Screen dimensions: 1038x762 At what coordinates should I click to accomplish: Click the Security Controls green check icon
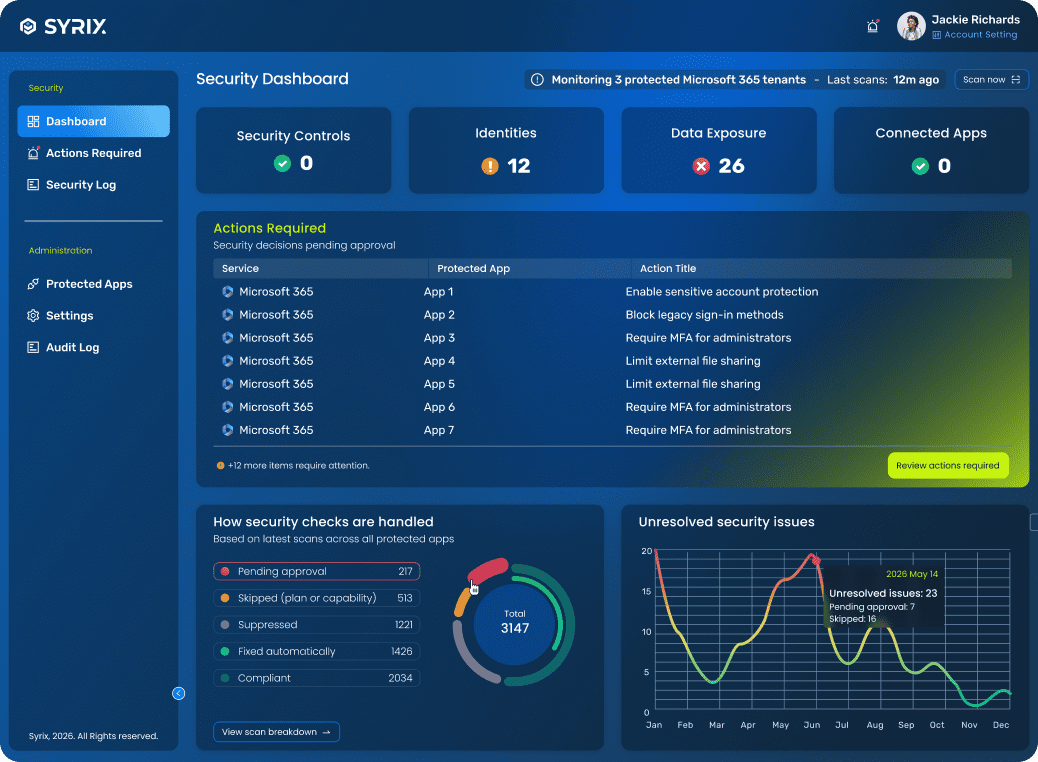point(282,163)
